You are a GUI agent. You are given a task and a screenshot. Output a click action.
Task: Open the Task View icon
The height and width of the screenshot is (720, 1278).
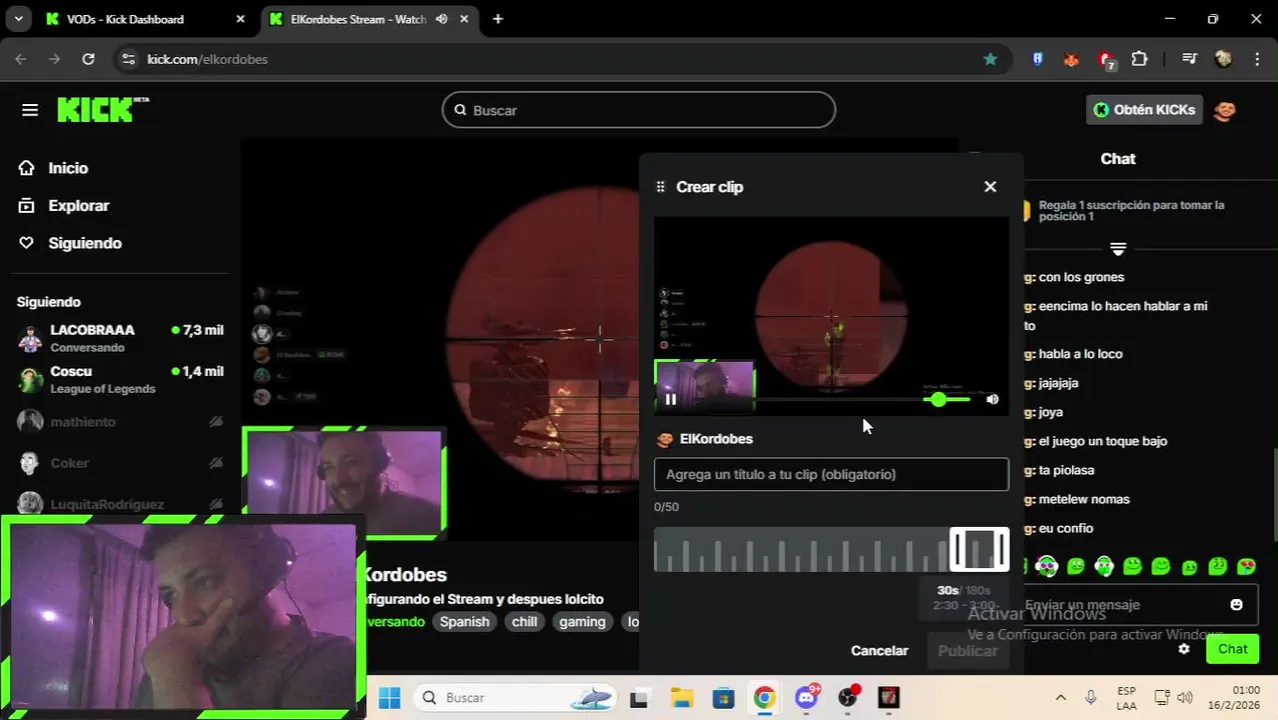coord(639,698)
